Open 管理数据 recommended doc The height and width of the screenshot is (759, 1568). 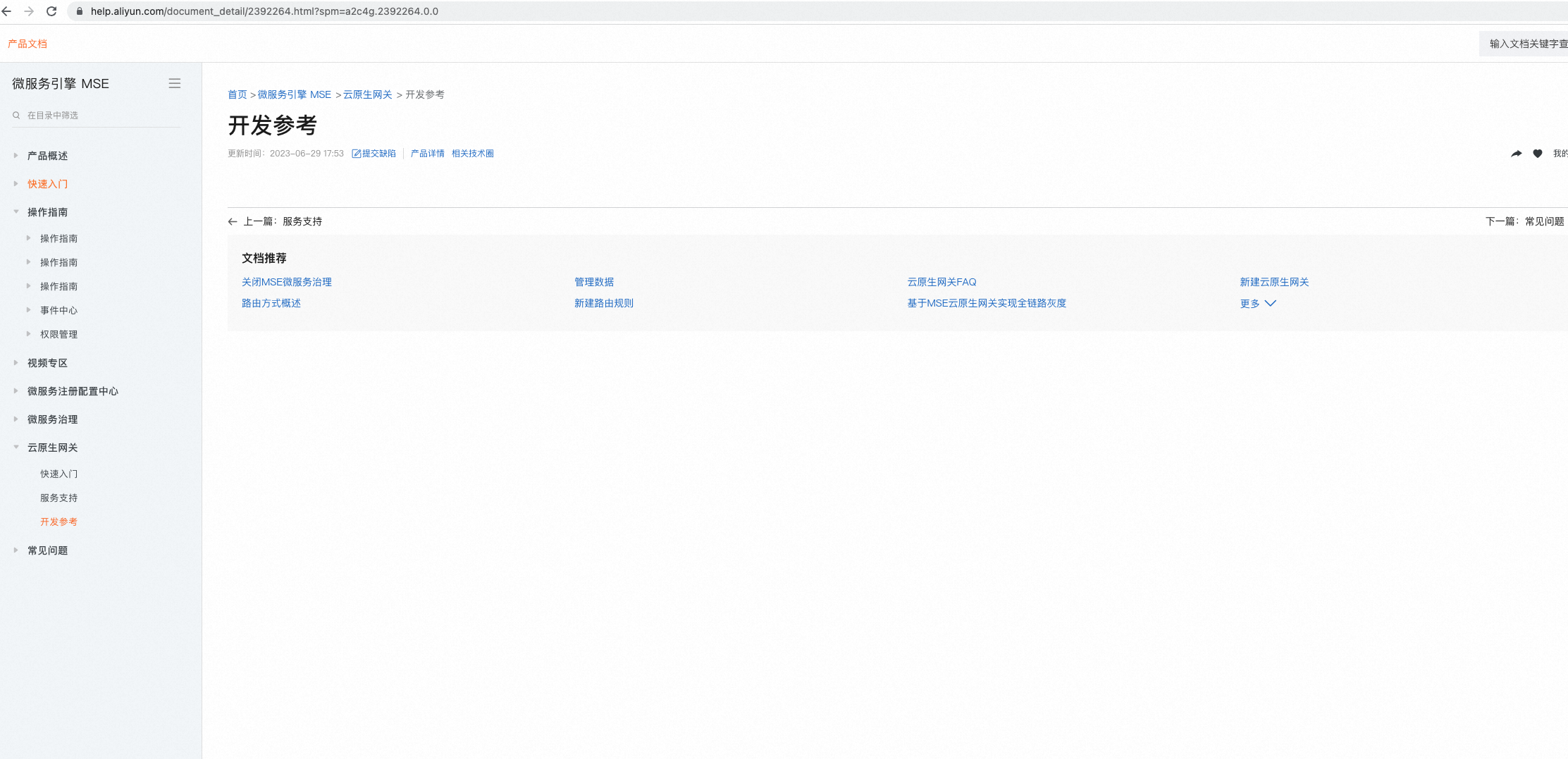[594, 282]
